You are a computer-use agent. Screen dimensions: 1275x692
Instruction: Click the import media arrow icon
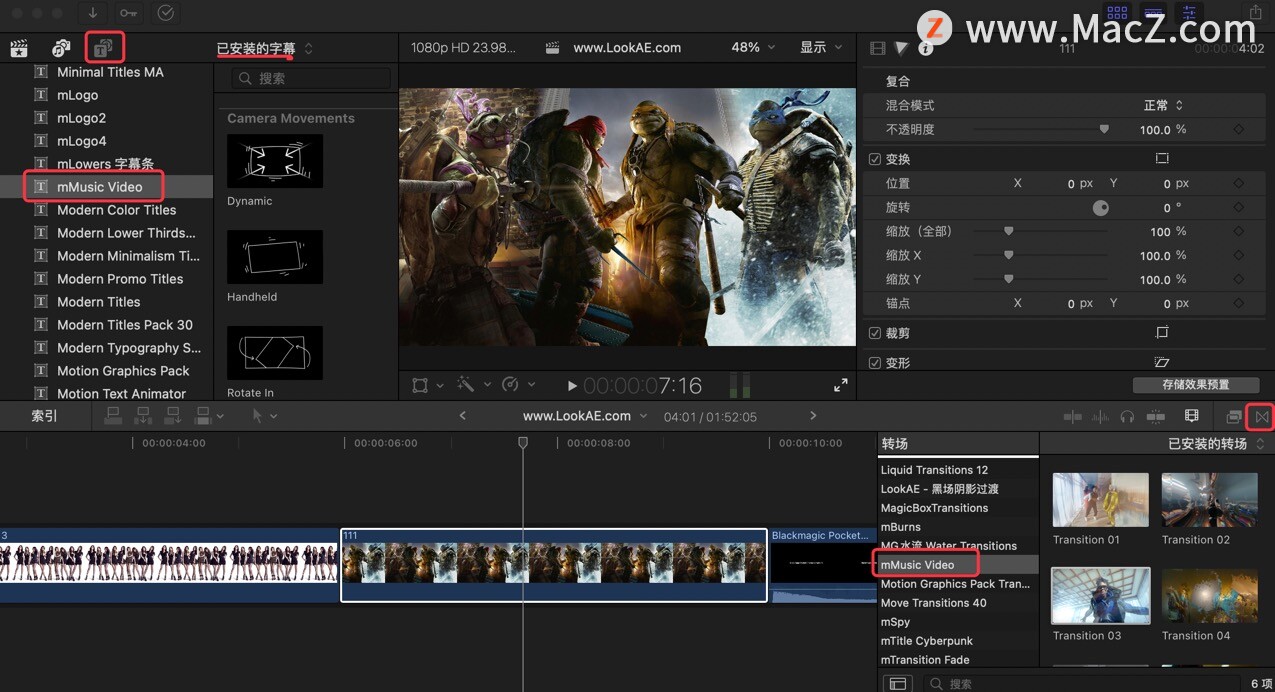pos(93,13)
